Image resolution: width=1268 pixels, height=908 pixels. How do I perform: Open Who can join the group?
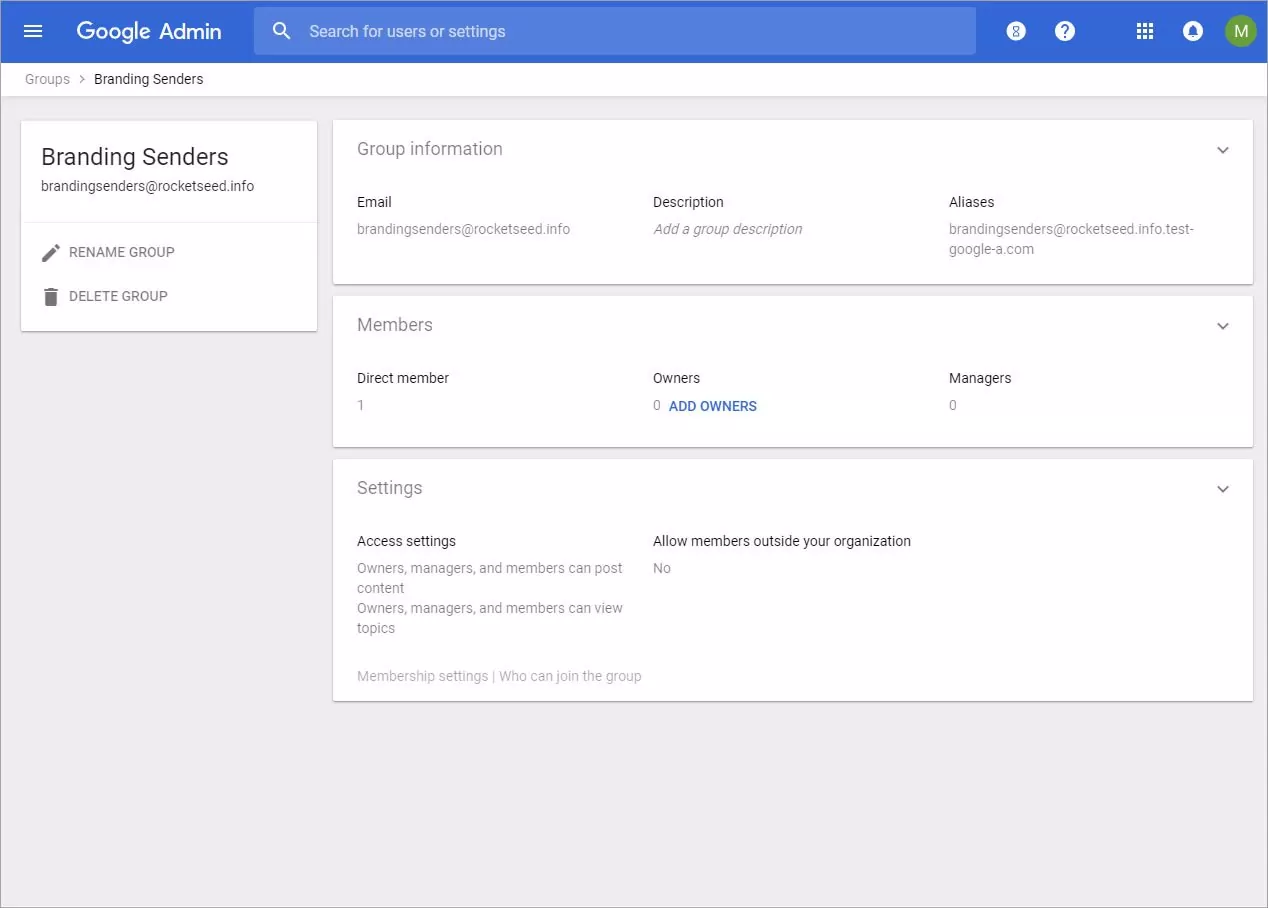(570, 676)
